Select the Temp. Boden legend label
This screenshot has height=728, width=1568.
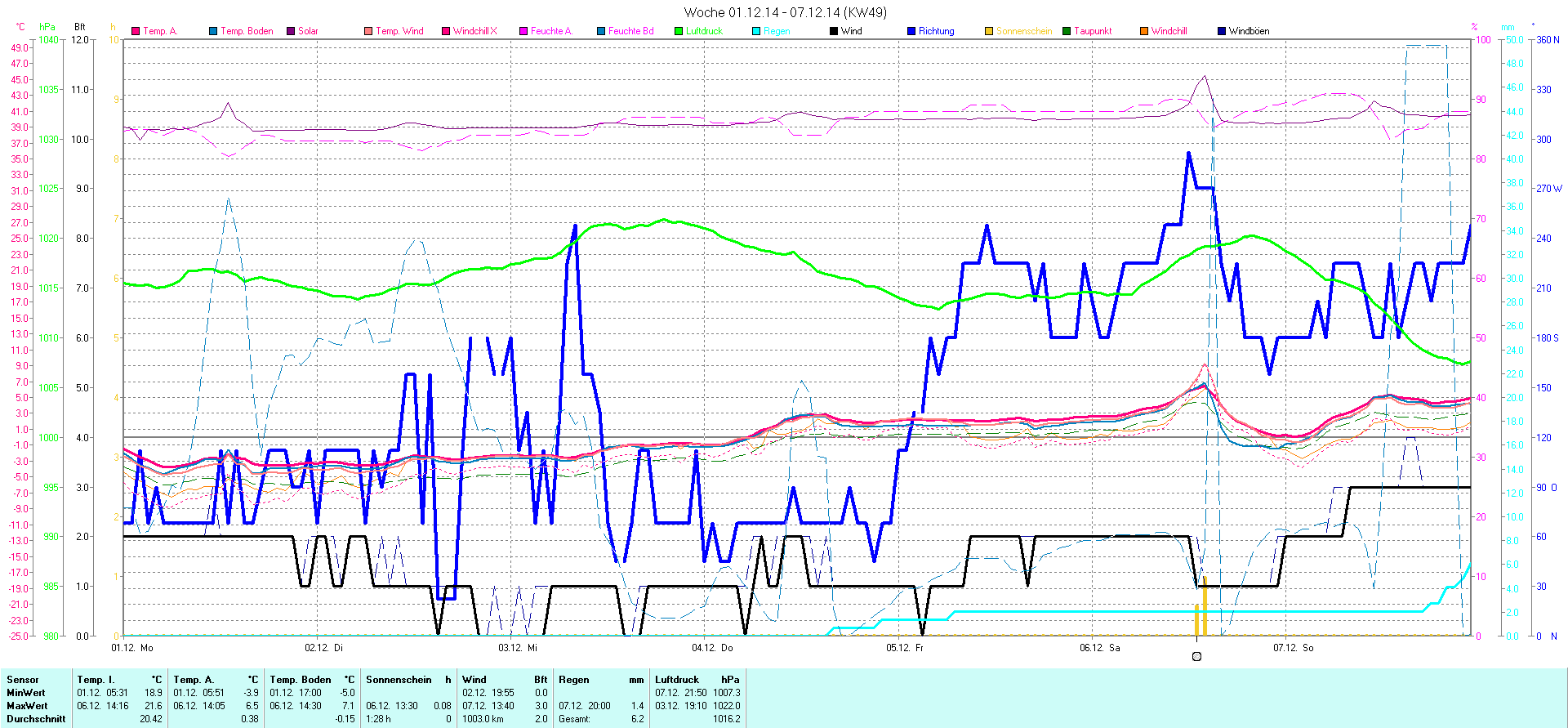(x=247, y=31)
